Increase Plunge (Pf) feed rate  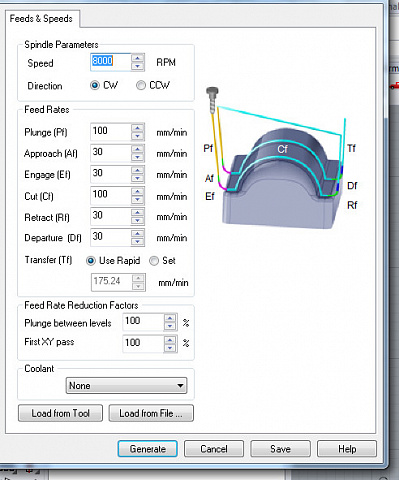(x=137, y=128)
